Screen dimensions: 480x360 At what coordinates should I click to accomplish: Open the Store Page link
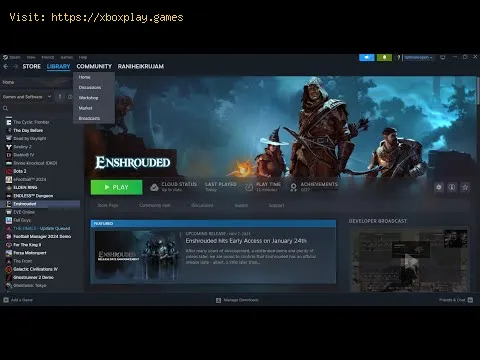point(108,205)
